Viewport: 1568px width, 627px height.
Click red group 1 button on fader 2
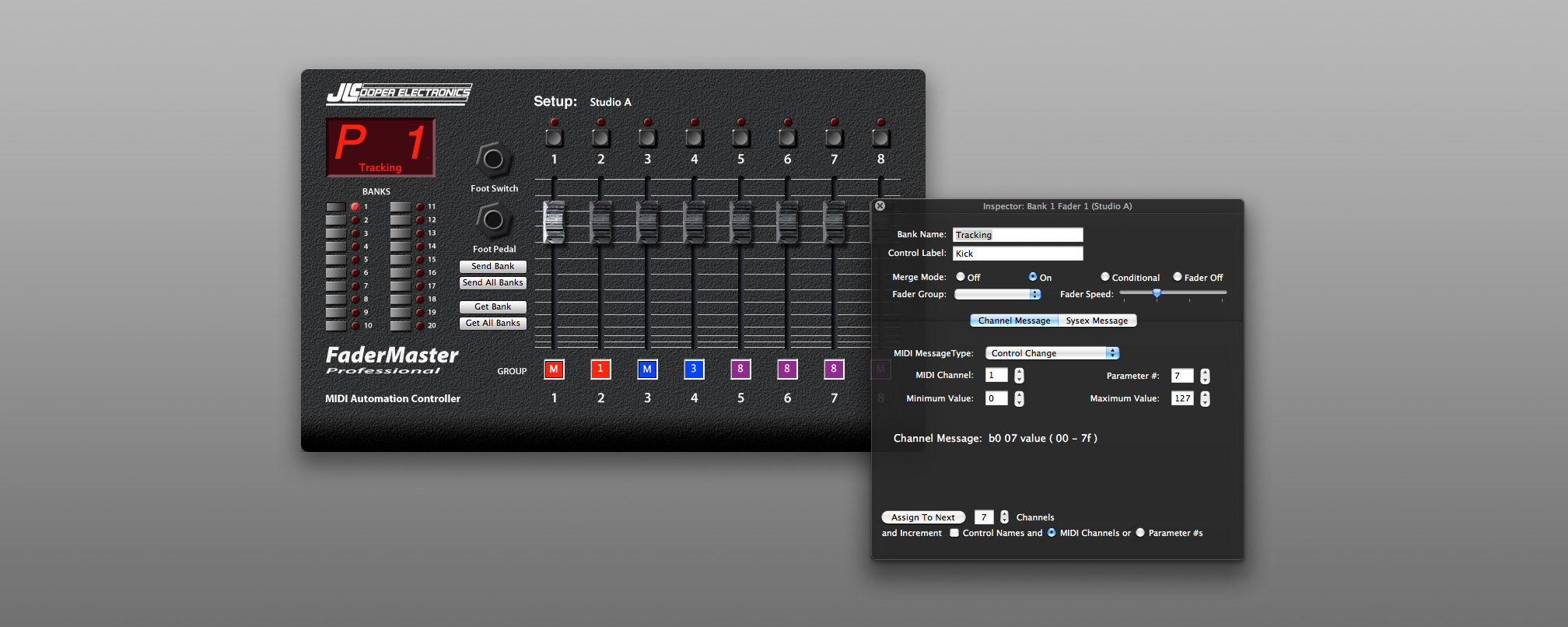pos(600,370)
